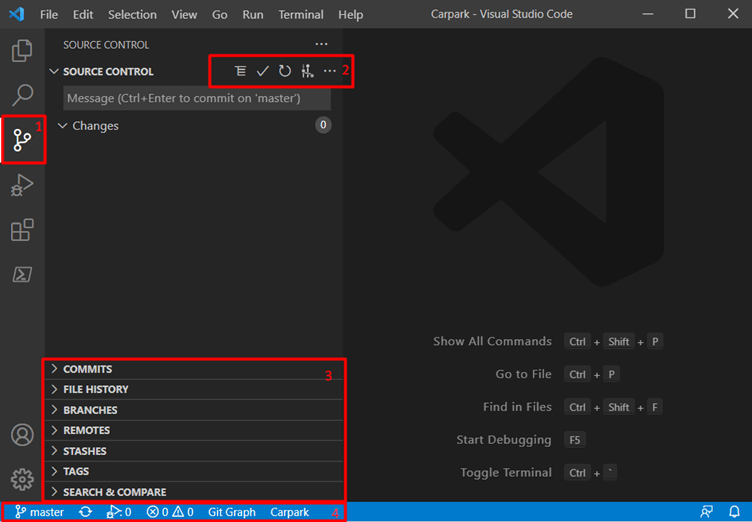Open the Terminal menu
Viewport: 752px width, 522px height.
[301, 14]
